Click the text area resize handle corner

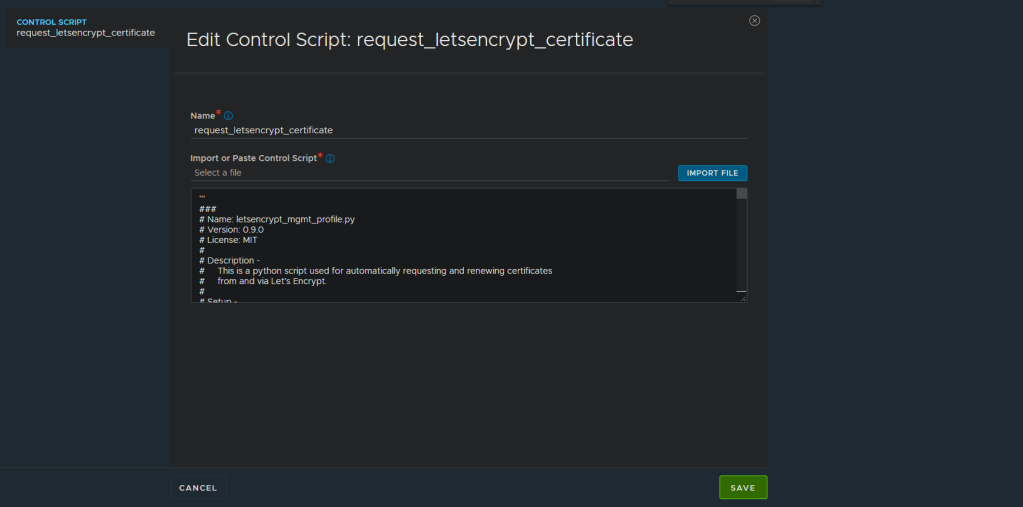pyautogui.click(x=743, y=298)
